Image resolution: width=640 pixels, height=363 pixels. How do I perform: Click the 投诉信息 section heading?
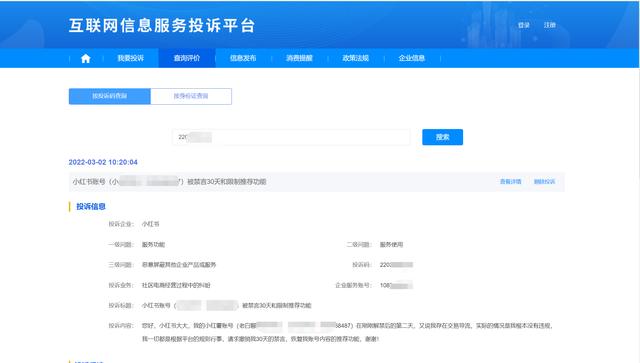[91, 207]
